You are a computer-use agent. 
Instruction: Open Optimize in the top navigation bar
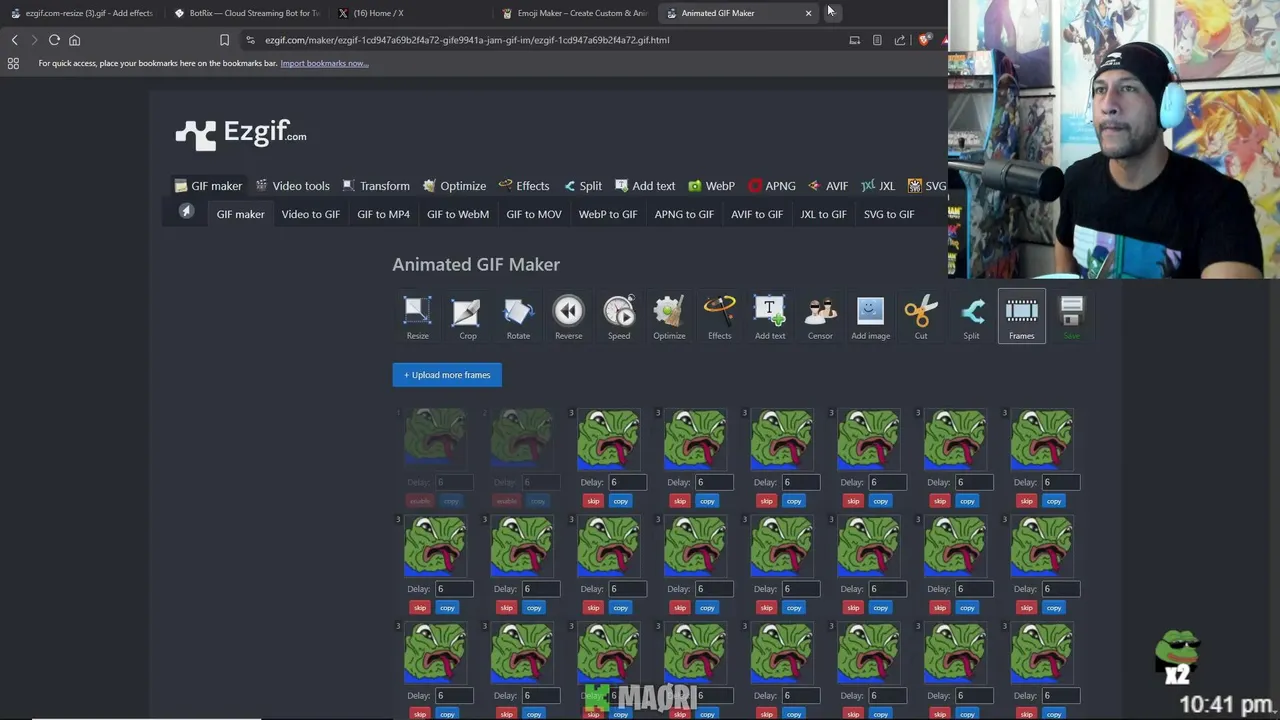pyautogui.click(x=454, y=186)
